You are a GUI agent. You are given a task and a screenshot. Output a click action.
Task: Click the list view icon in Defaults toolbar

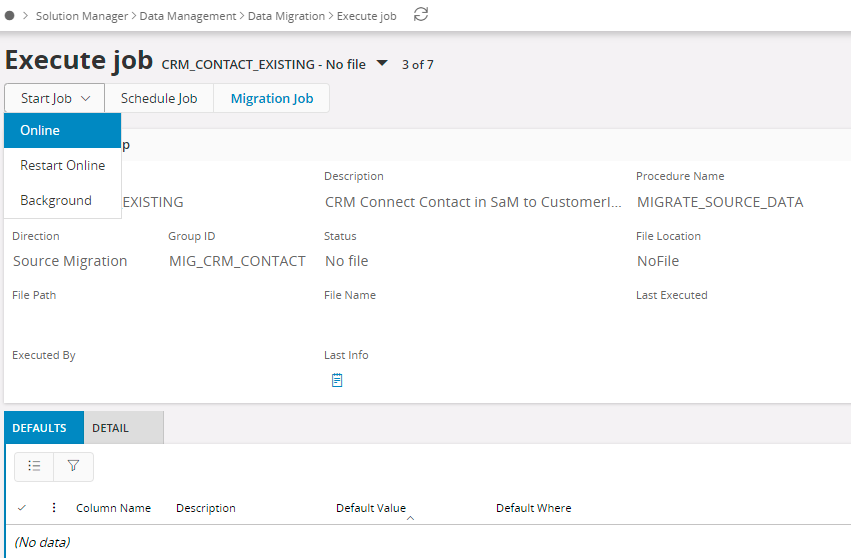34,466
